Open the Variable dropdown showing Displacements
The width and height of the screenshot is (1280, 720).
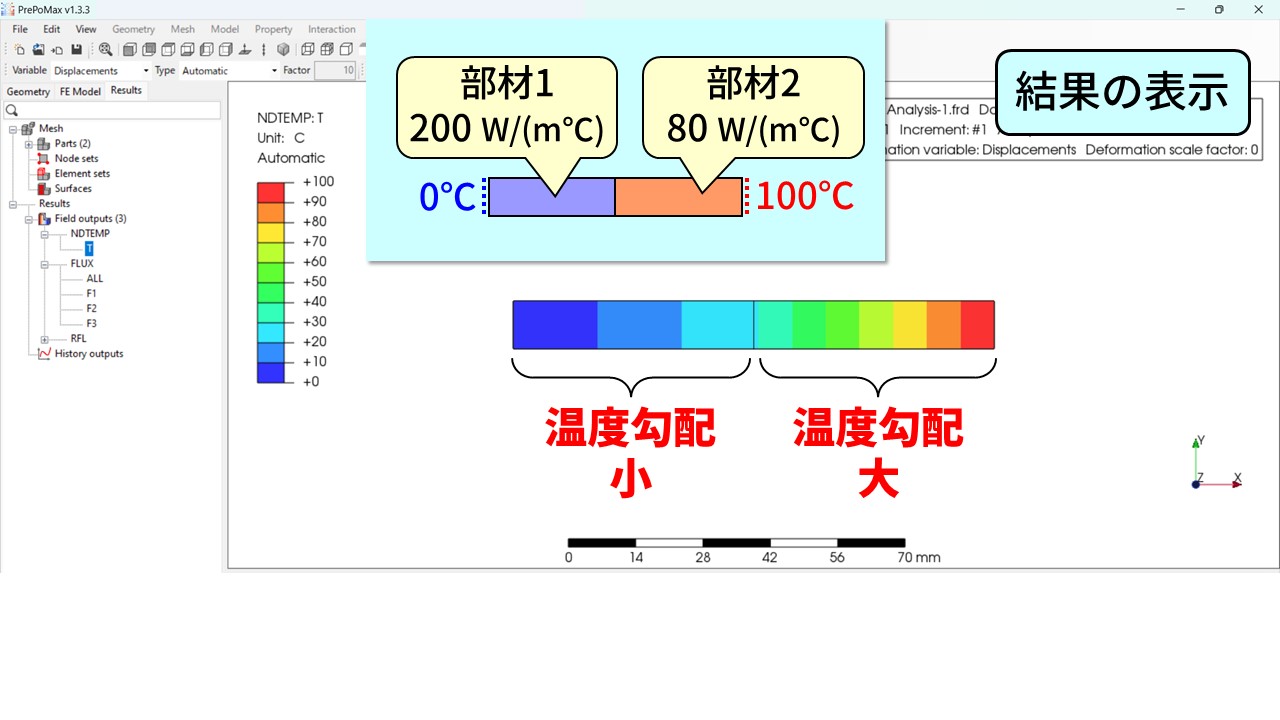point(101,71)
